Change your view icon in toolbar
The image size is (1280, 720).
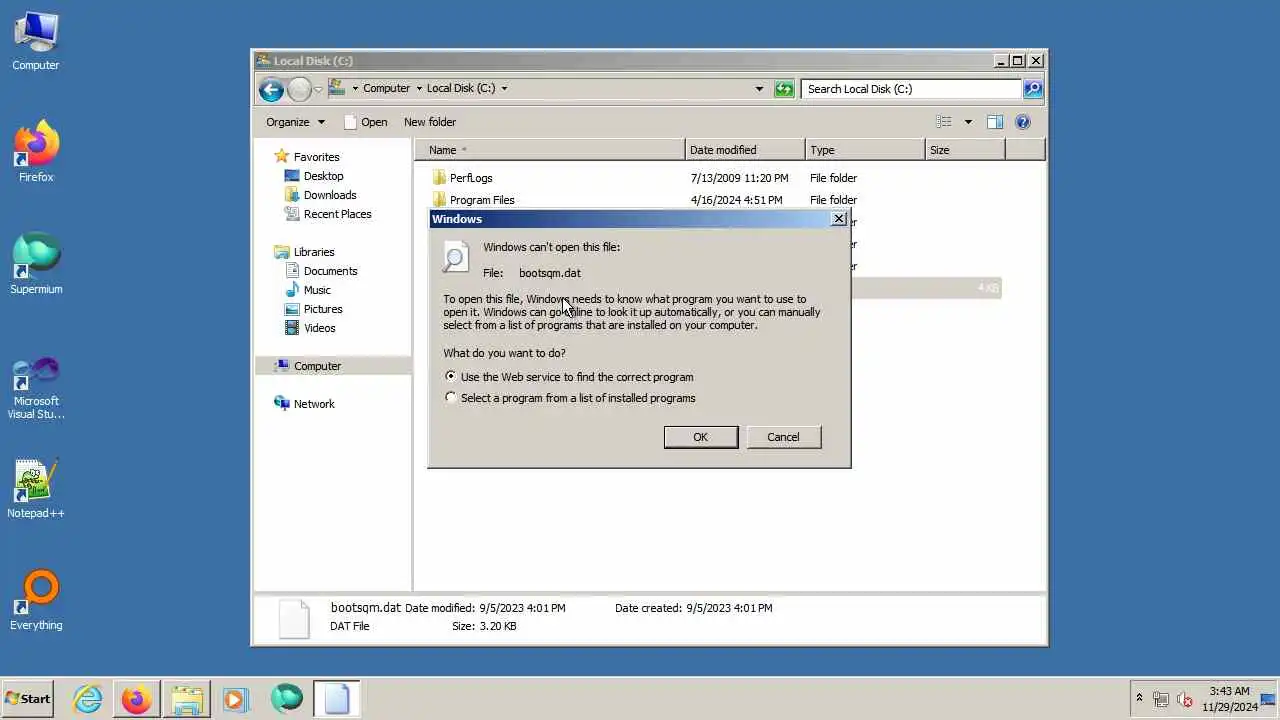pyautogui.click(x=943, y=122)
